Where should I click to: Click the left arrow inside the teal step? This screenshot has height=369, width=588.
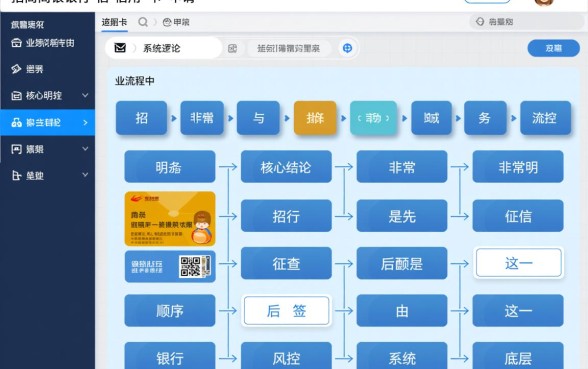pyautogui.click(x=359, y=118)
